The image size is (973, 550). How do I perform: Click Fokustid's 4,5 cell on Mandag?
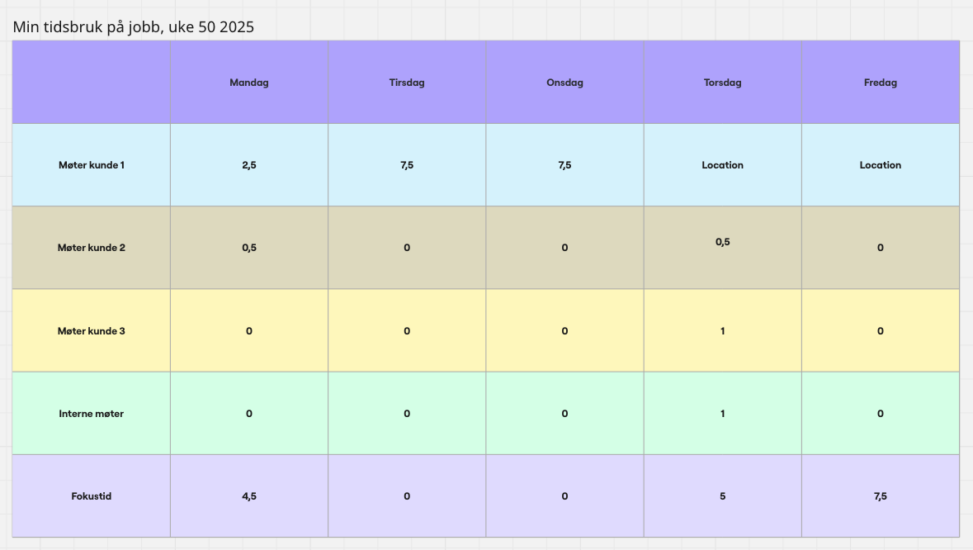coord(249,496)
